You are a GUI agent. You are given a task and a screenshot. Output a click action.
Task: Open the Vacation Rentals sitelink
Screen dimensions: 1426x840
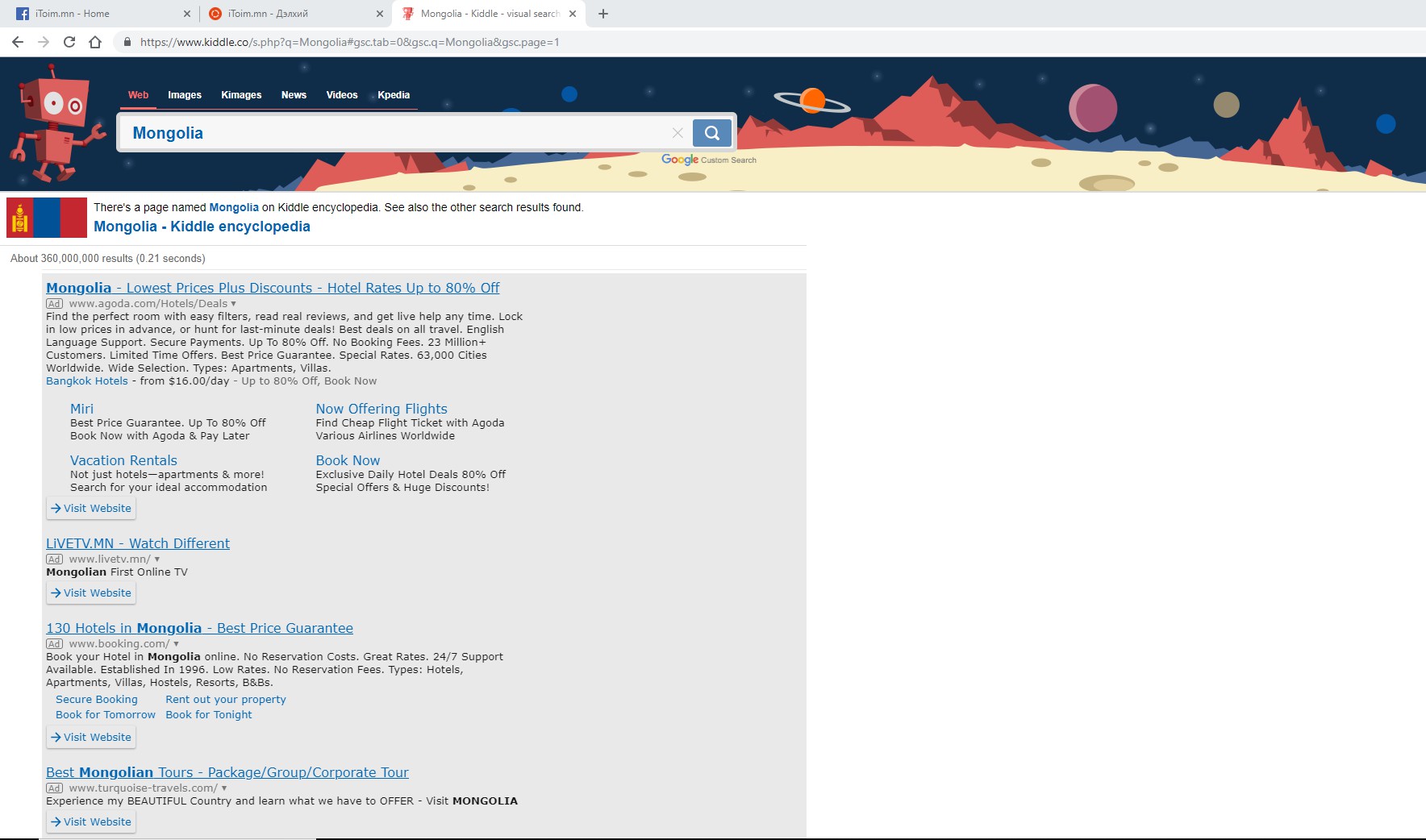click(x=123, y=460)
